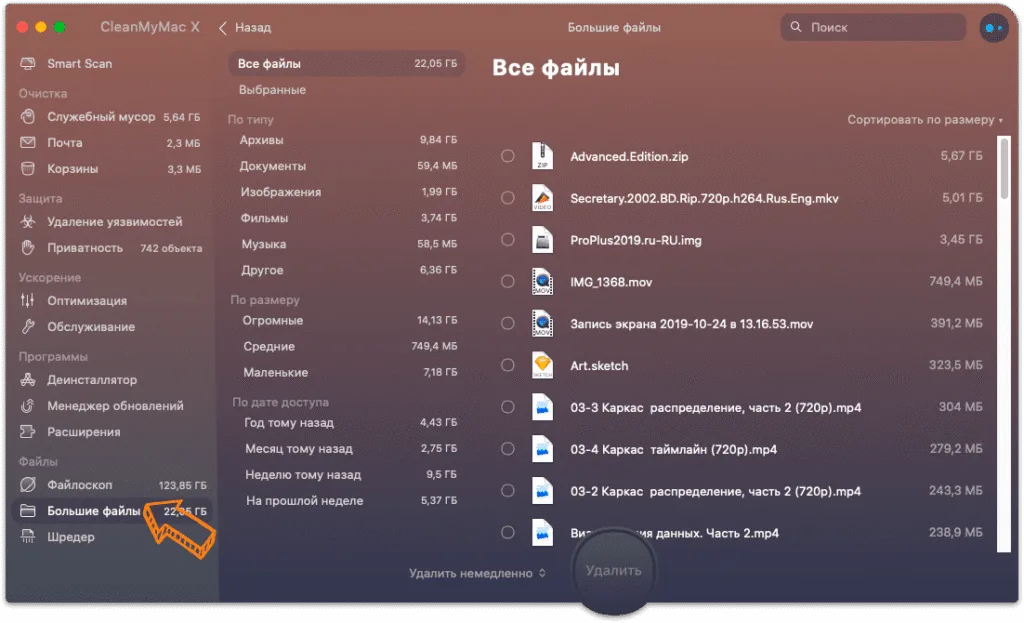Filter by Изображения type
The height and width of the screenshot is (623, 1024).
[347, 192]
